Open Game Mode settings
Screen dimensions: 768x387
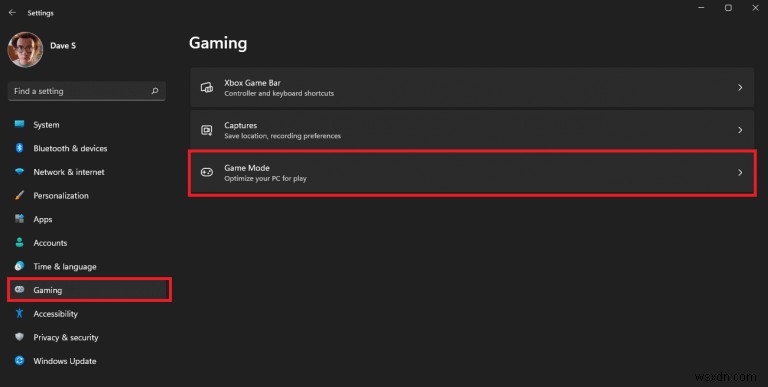[472, 172]
